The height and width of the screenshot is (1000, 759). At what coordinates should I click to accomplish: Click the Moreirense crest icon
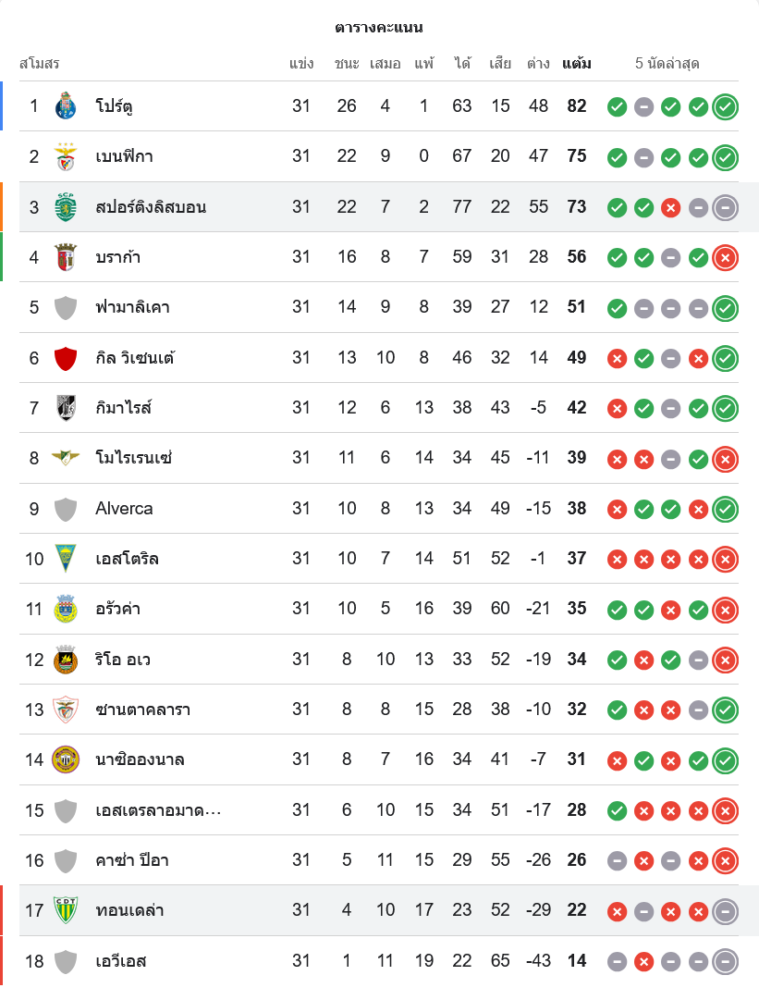click(66, 458)
